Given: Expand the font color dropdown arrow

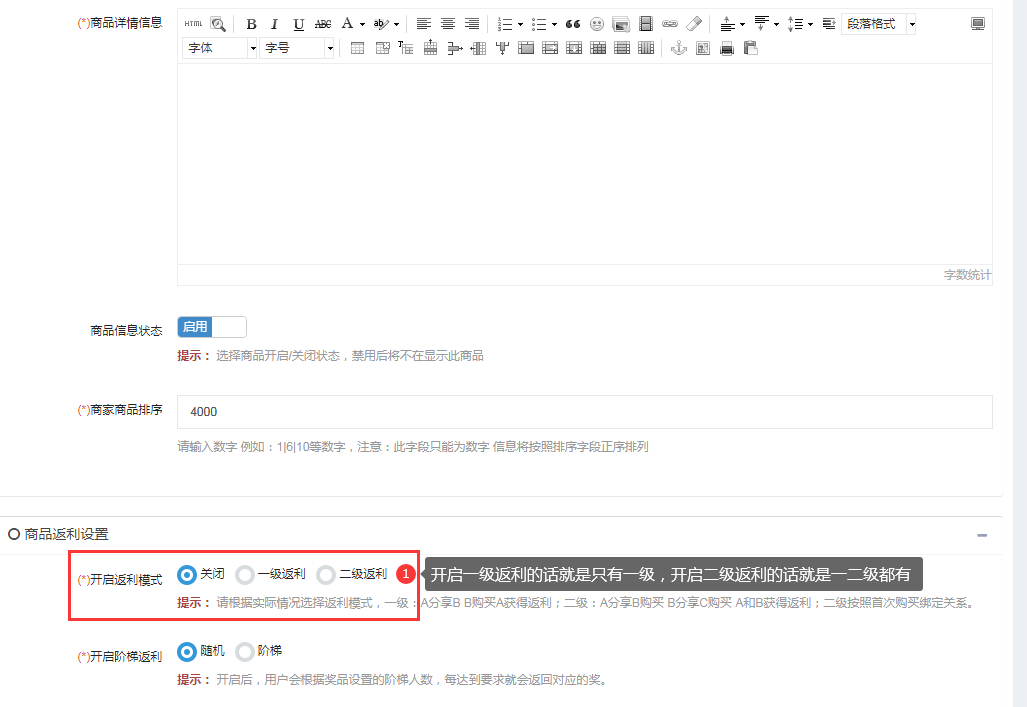Looking at the screenshot, I should (x=362, y=24).
